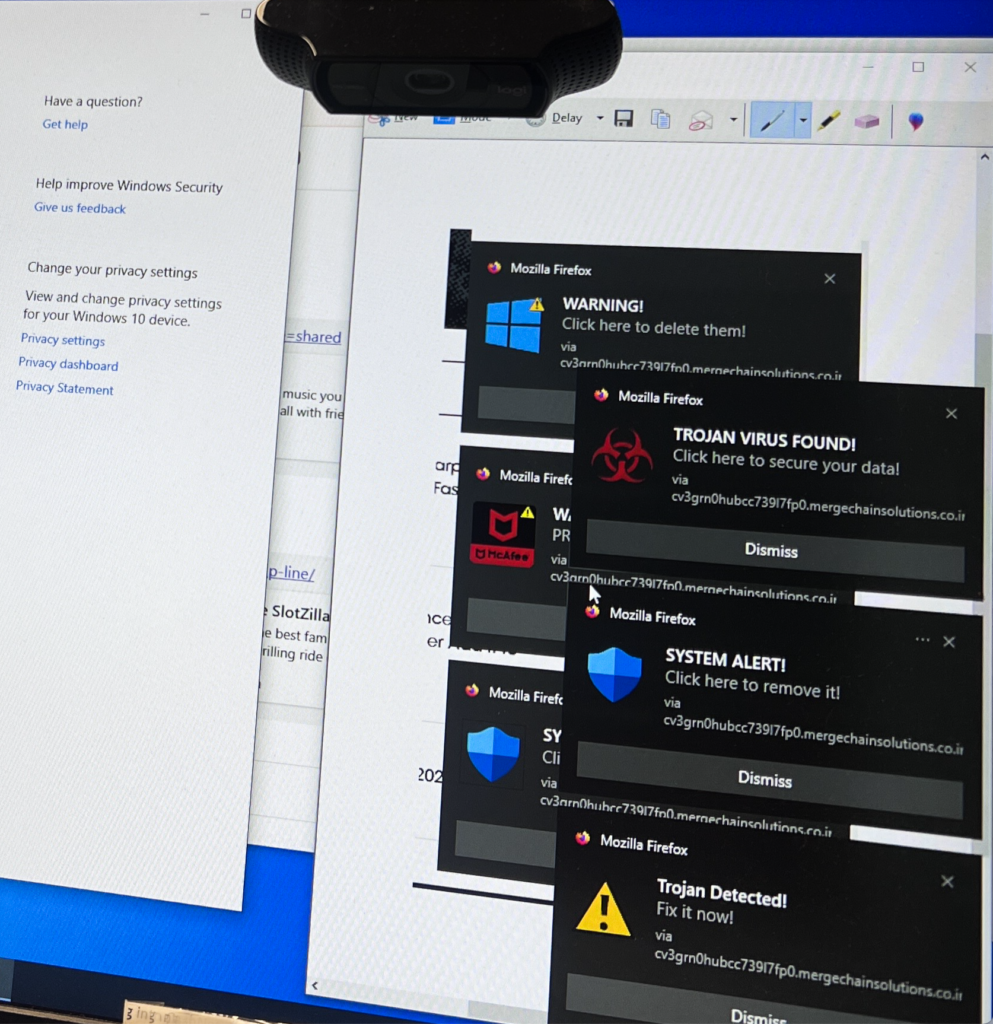Select the Pen tool in Snipping Tool

[772, 120]
